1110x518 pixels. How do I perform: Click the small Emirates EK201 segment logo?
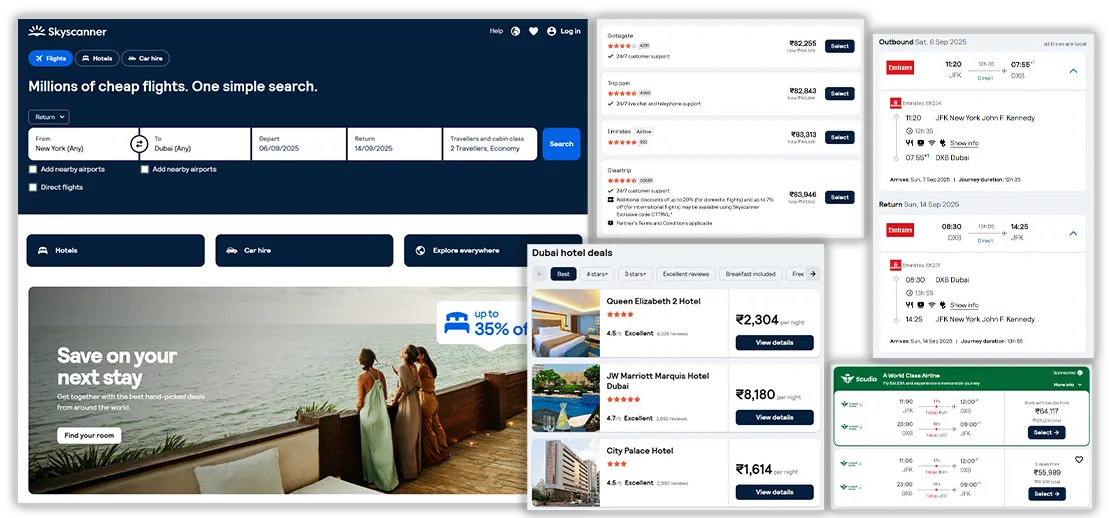896,265
